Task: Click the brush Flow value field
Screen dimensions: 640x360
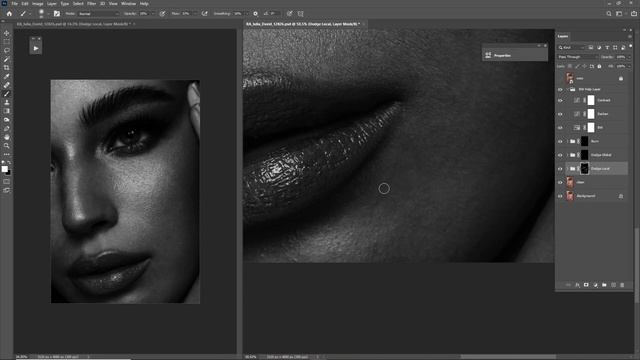Action: tap(186, 13)
